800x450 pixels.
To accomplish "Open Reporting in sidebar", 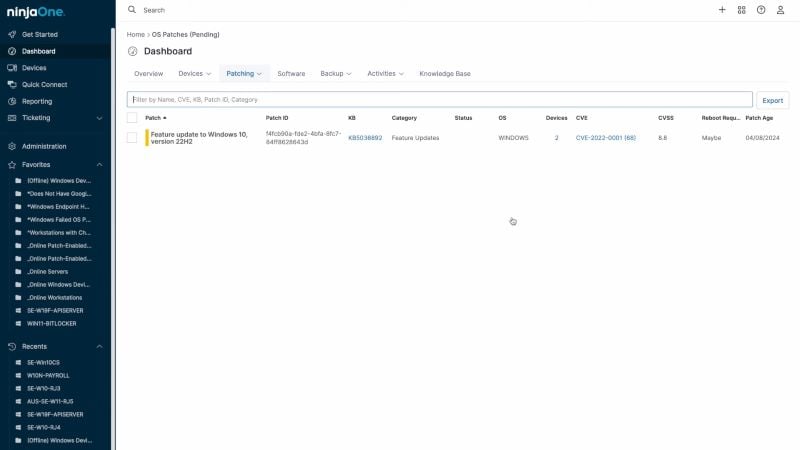I will tap(37, 102).
